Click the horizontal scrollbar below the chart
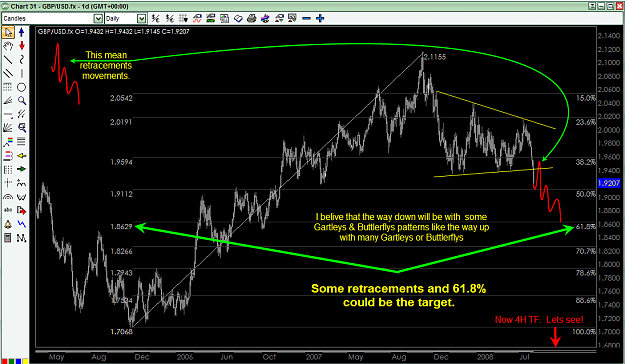625x364 pixels. point(316,351)
